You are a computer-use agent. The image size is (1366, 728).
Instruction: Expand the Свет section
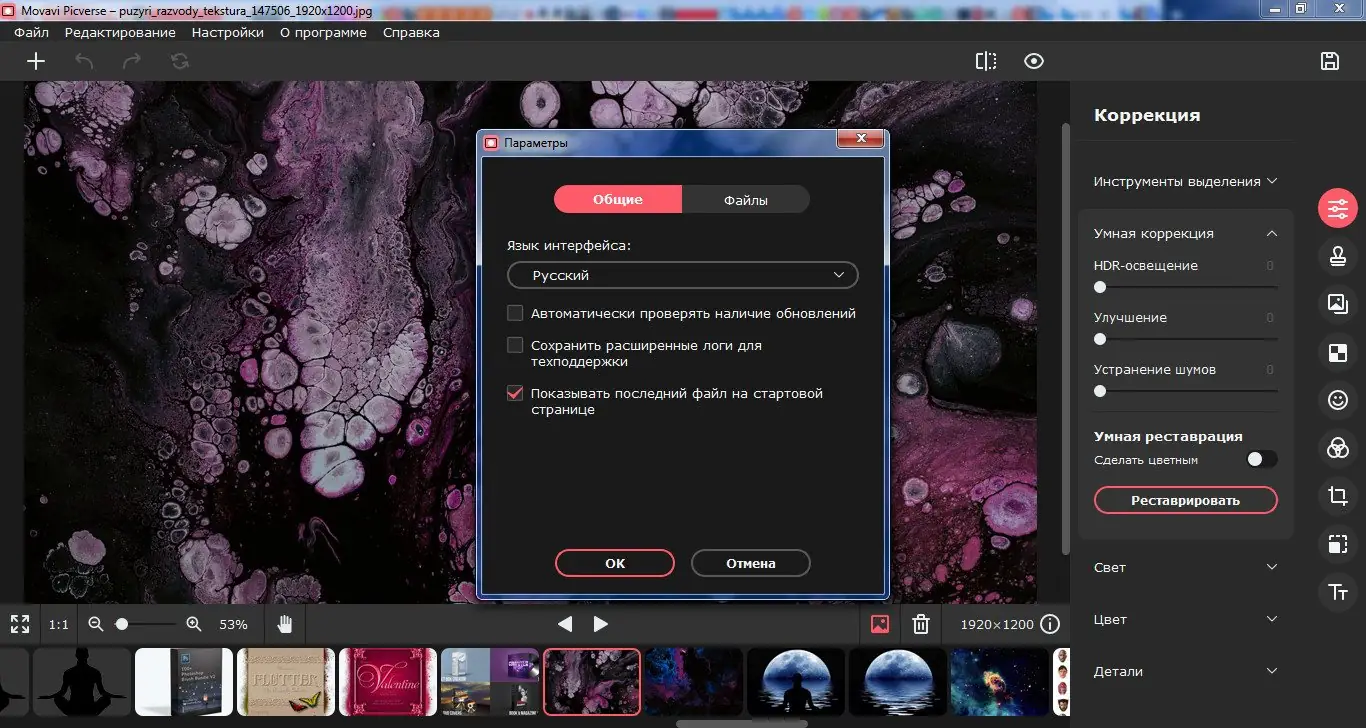(1186, 567)
